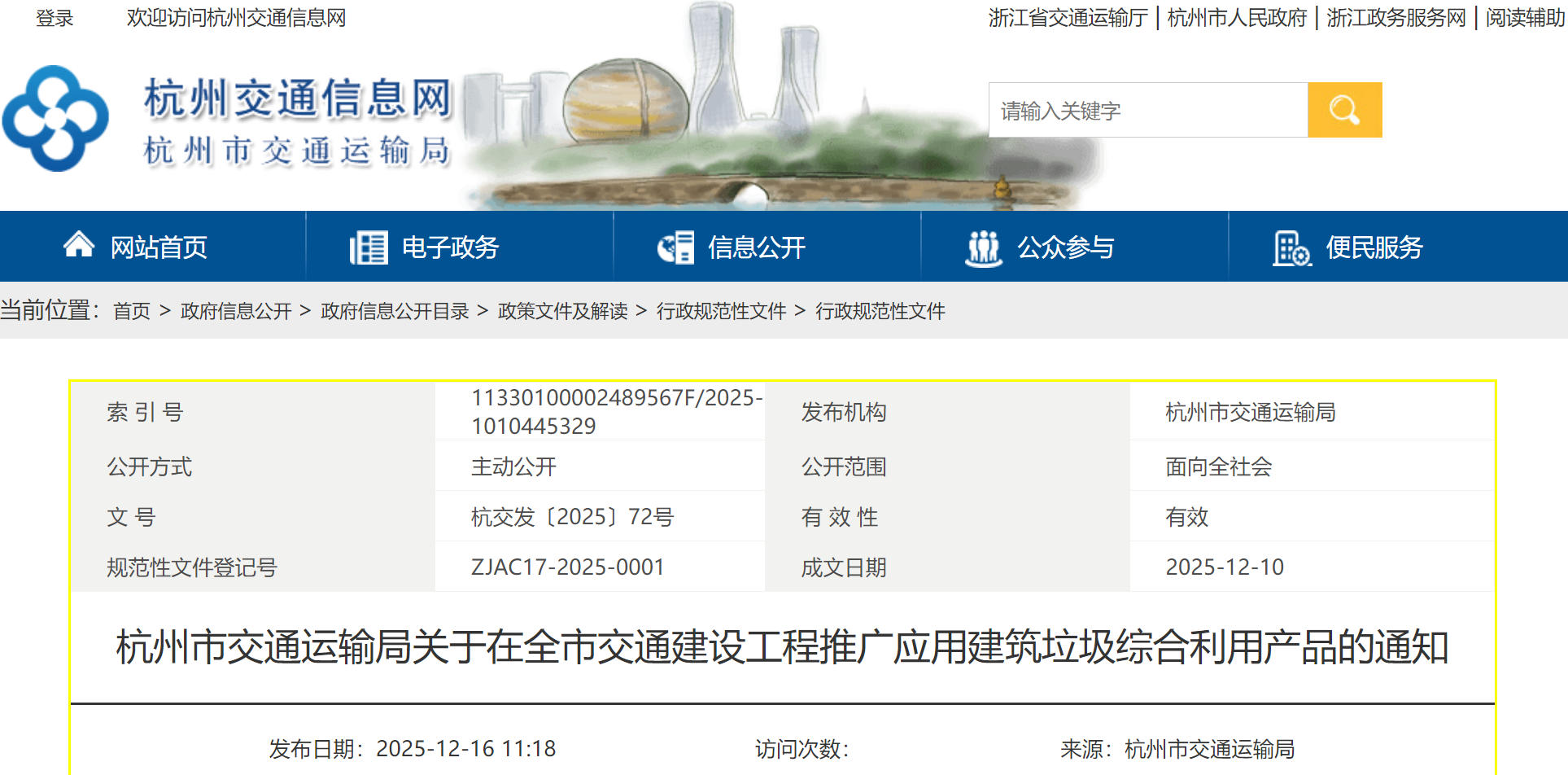Select the 便民服务 navigation item
This screenshot has width=1568, height=775.
(1374, 247)
